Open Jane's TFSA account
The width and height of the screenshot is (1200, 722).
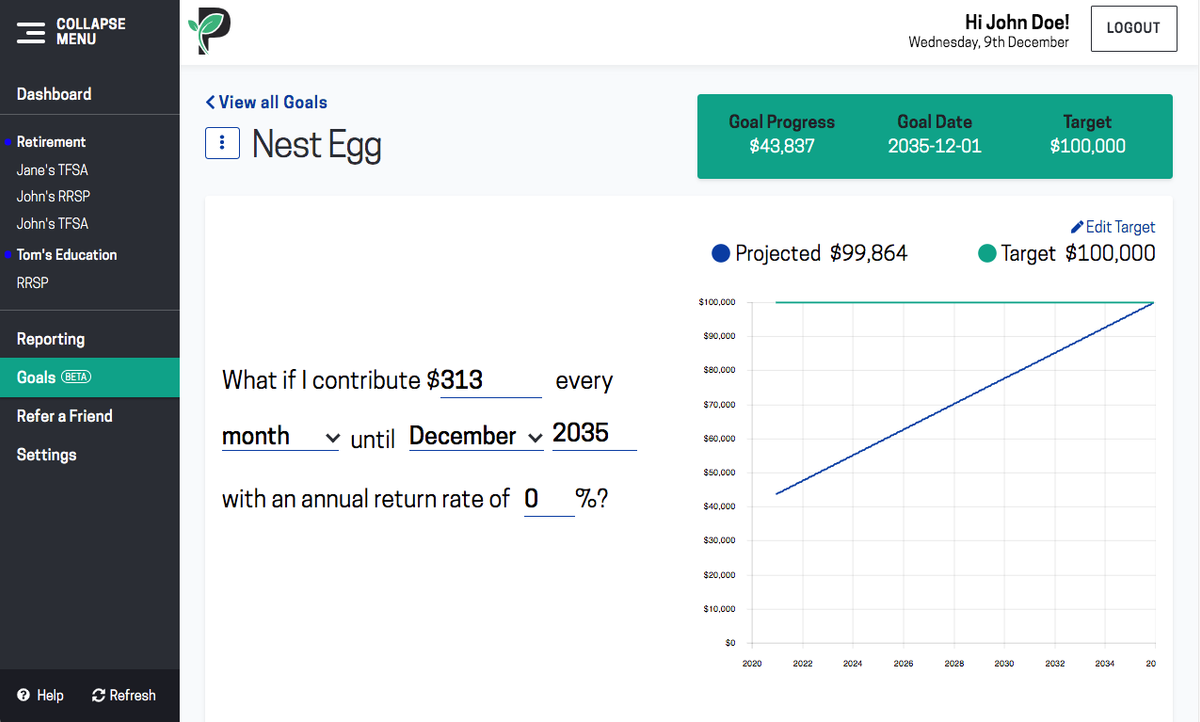tap(53, 170)
